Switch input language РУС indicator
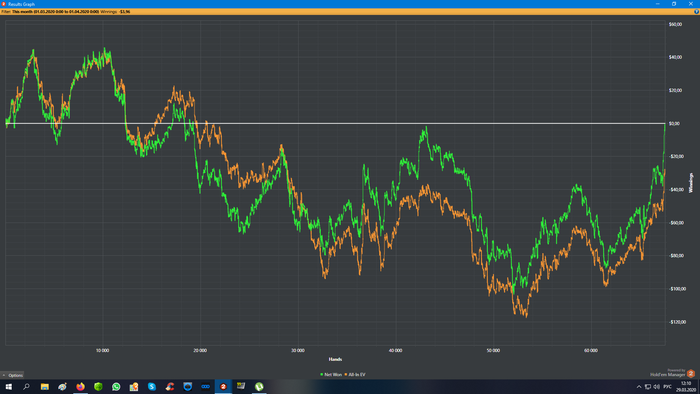Viewport: 700px width, 394px height. point(668,387)
